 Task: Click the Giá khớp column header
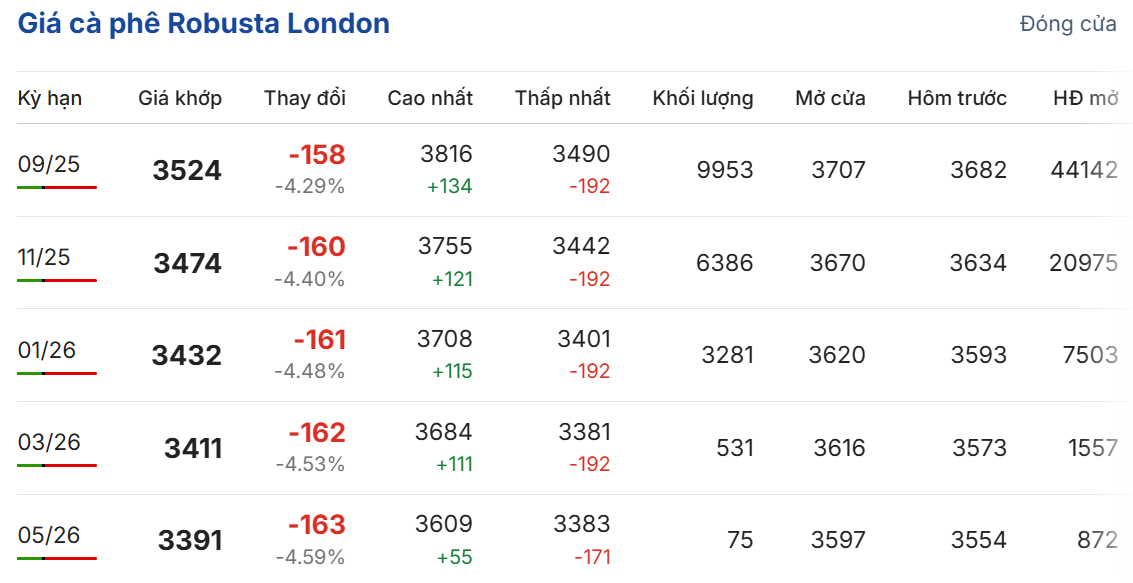tap(180, 98)
